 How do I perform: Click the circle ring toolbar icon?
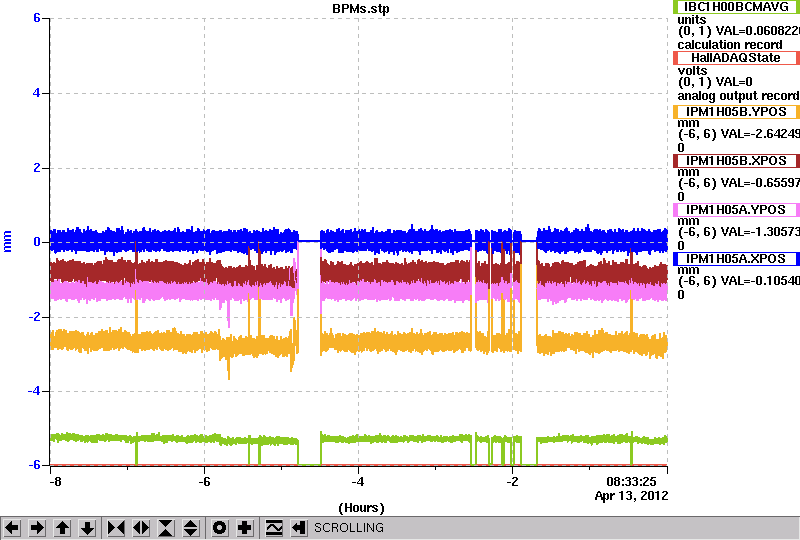tap(219, 528)
